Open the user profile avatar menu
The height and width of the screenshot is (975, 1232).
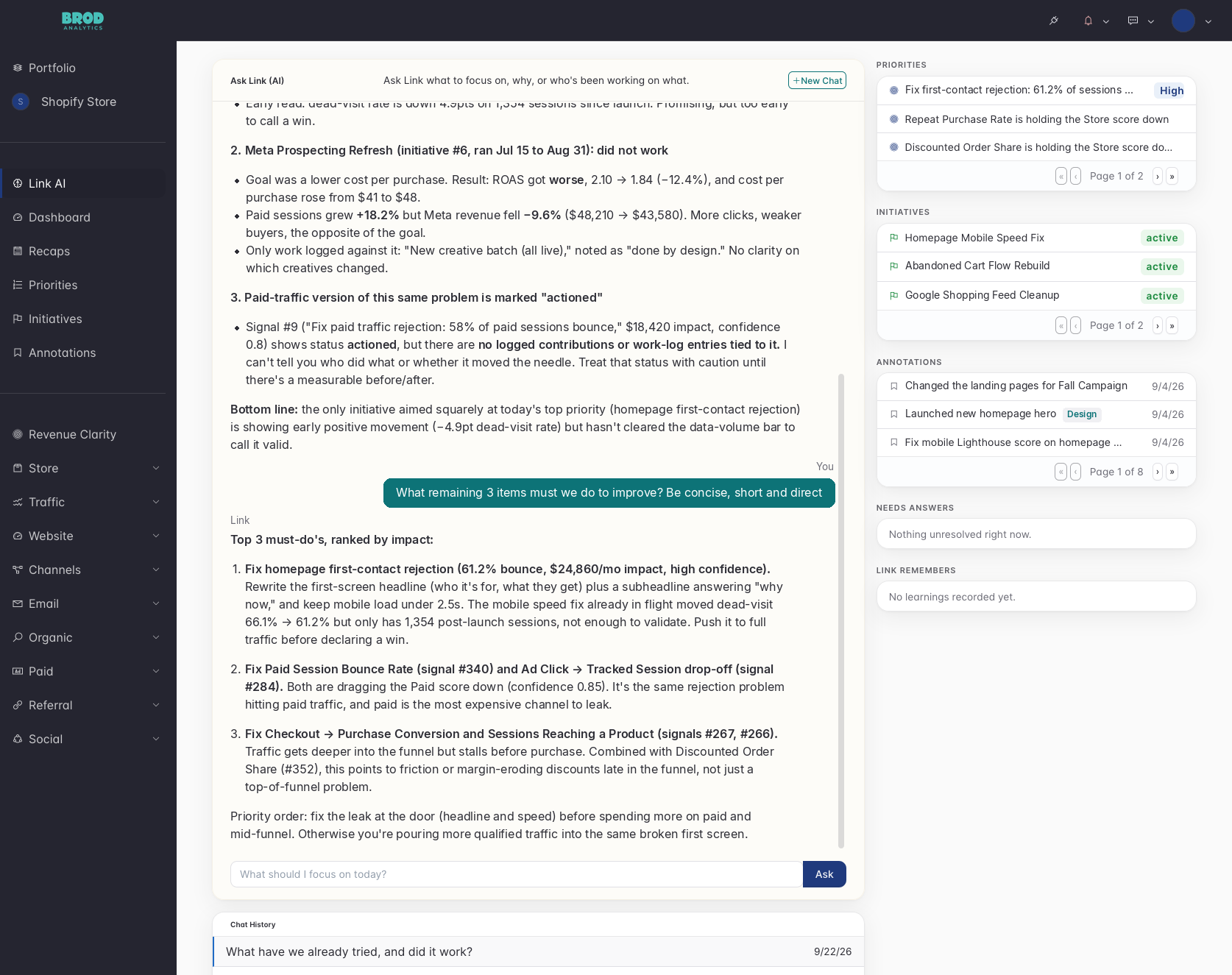pos(1183,21)
